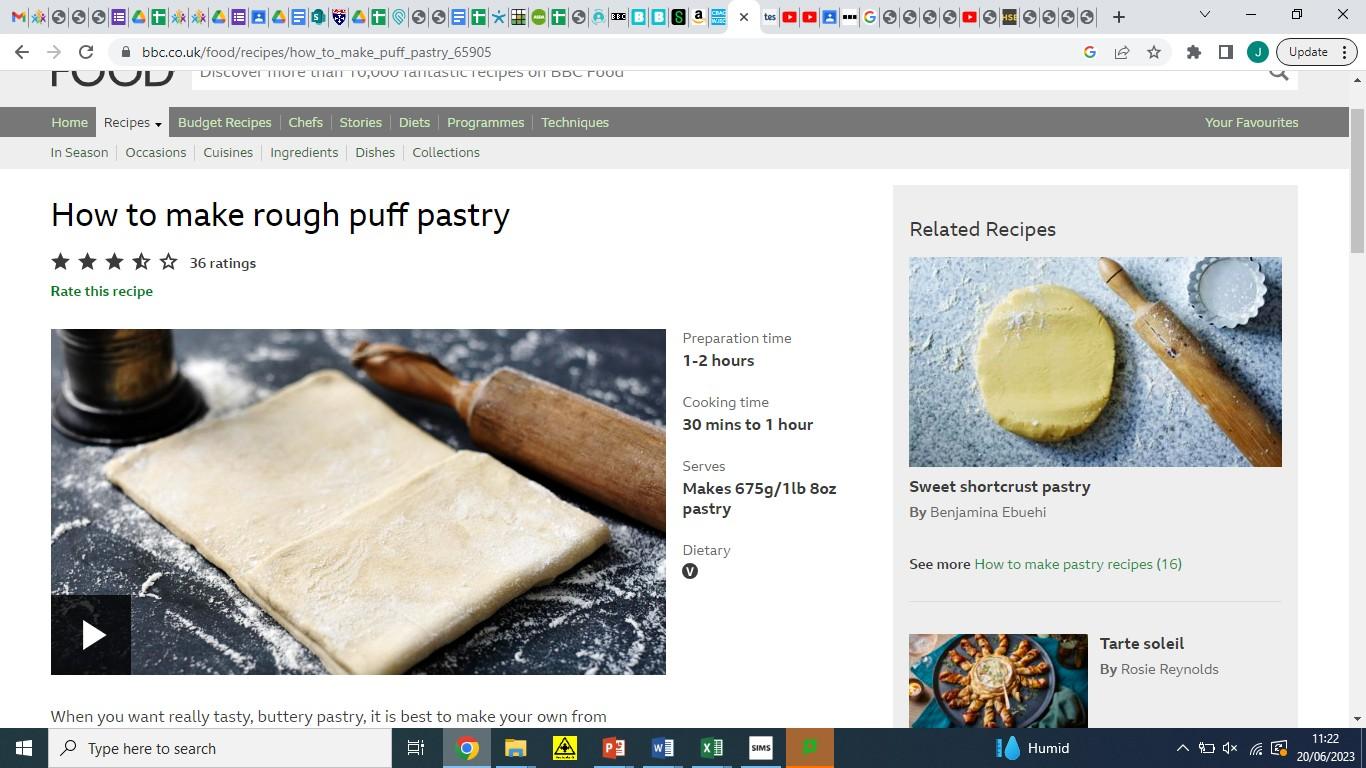The height and width of the screenshot is (768, 1366).
Task: Go forward in browser history
Action: (54, 52)
